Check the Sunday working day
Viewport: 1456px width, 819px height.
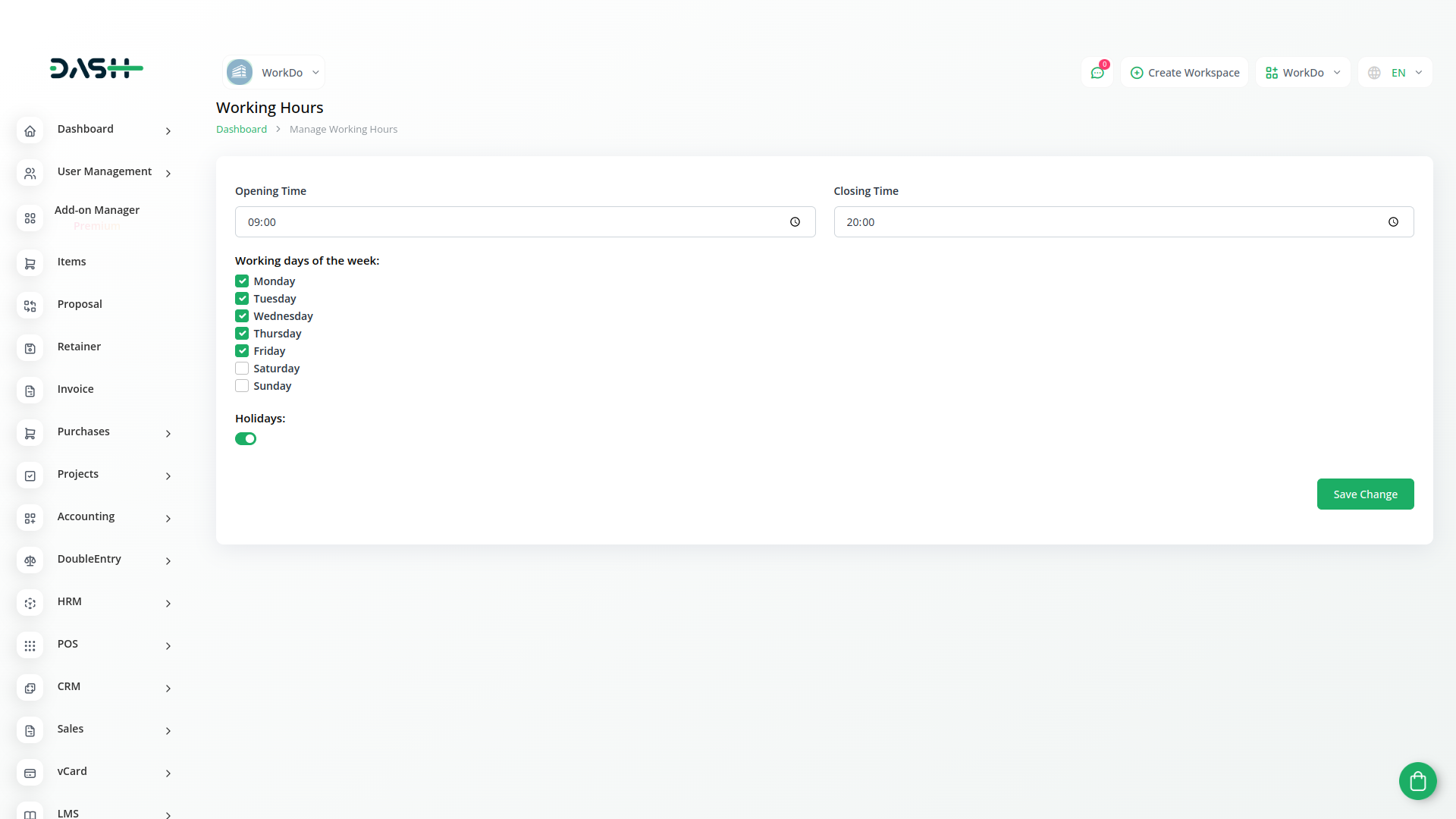tap(242, 386)
